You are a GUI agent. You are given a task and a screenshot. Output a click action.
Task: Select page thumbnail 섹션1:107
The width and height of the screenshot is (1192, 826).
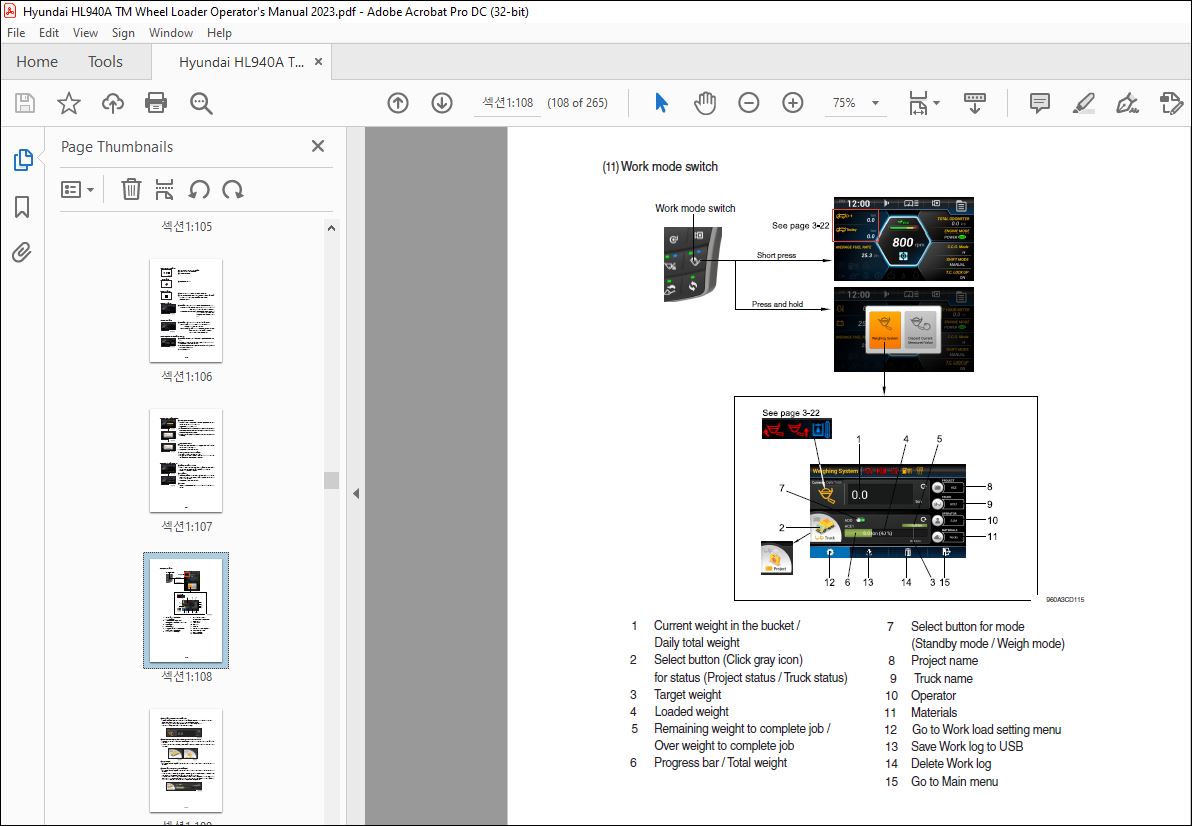click(186, 460)
